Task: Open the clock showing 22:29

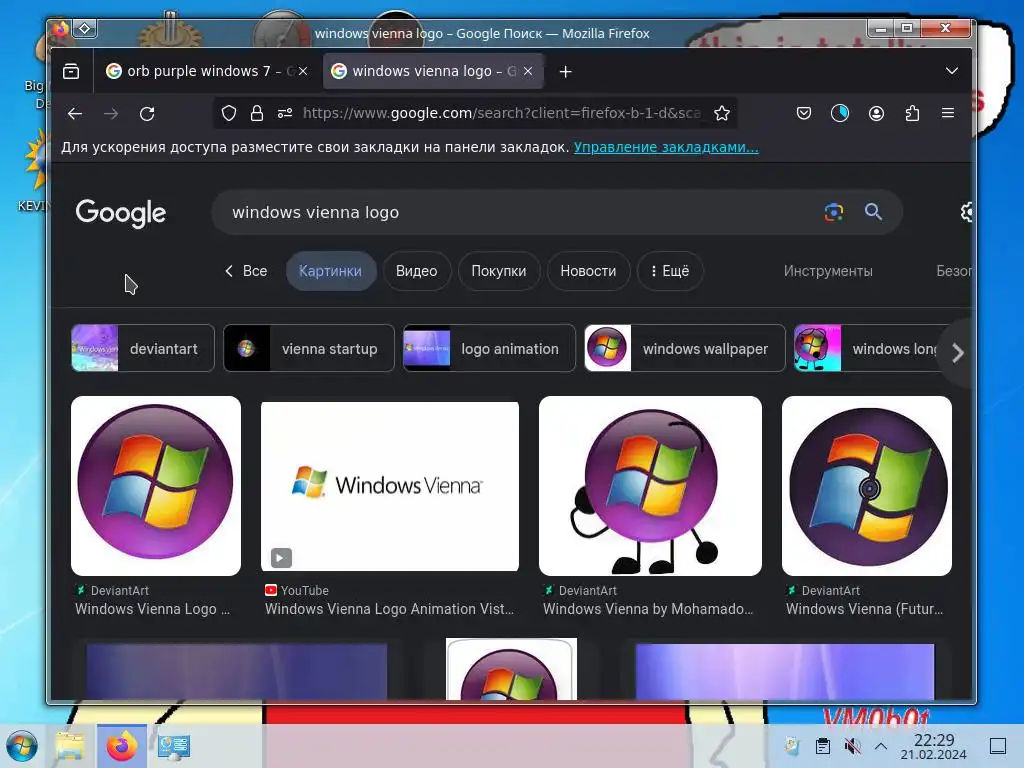Action: [934, 746]
